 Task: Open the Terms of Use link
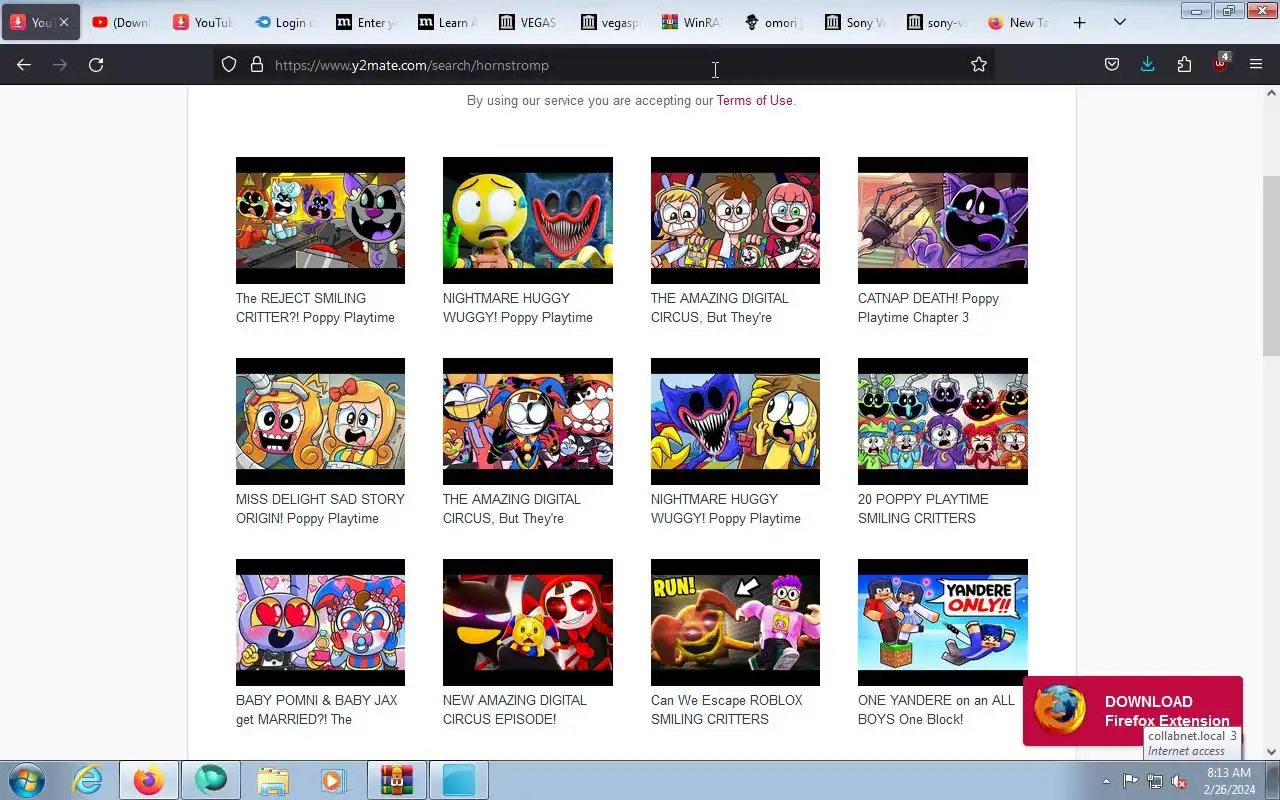click(754, 100)
